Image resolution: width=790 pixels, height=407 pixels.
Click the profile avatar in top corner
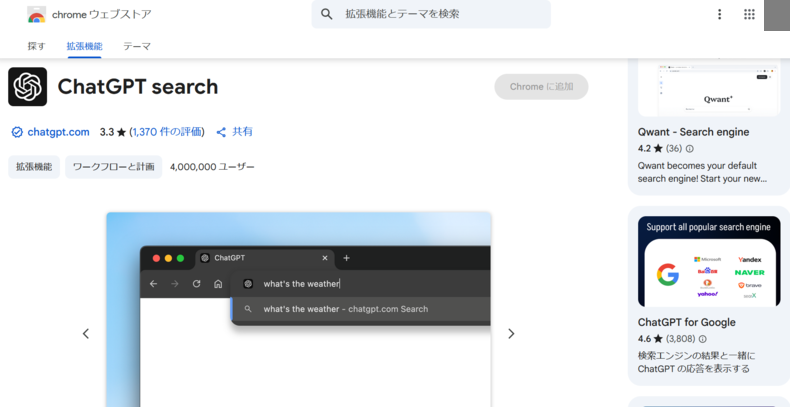777,15
